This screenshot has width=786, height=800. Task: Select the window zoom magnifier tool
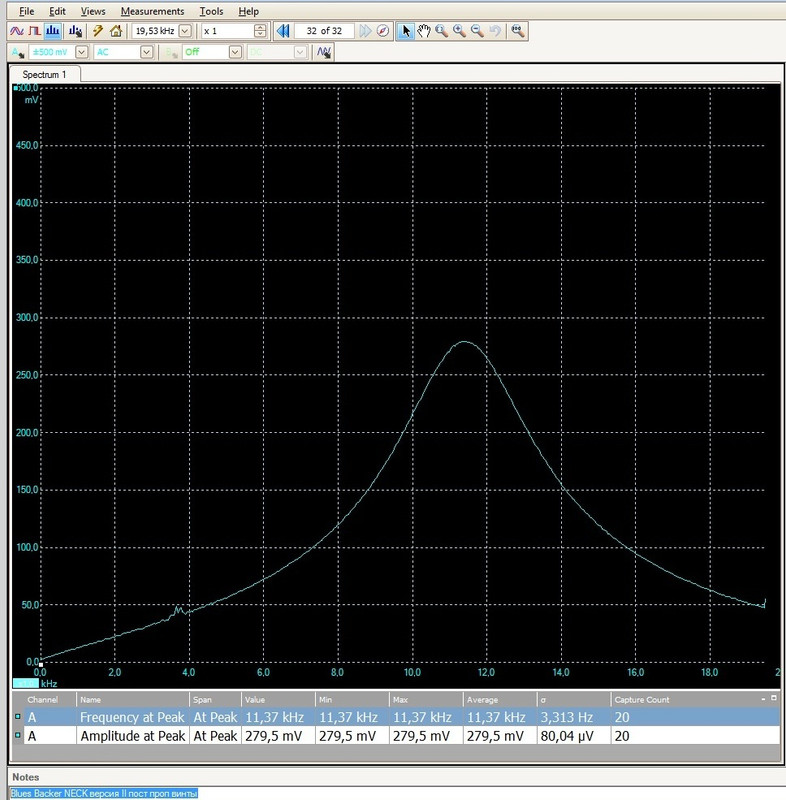tap(441, 31)
